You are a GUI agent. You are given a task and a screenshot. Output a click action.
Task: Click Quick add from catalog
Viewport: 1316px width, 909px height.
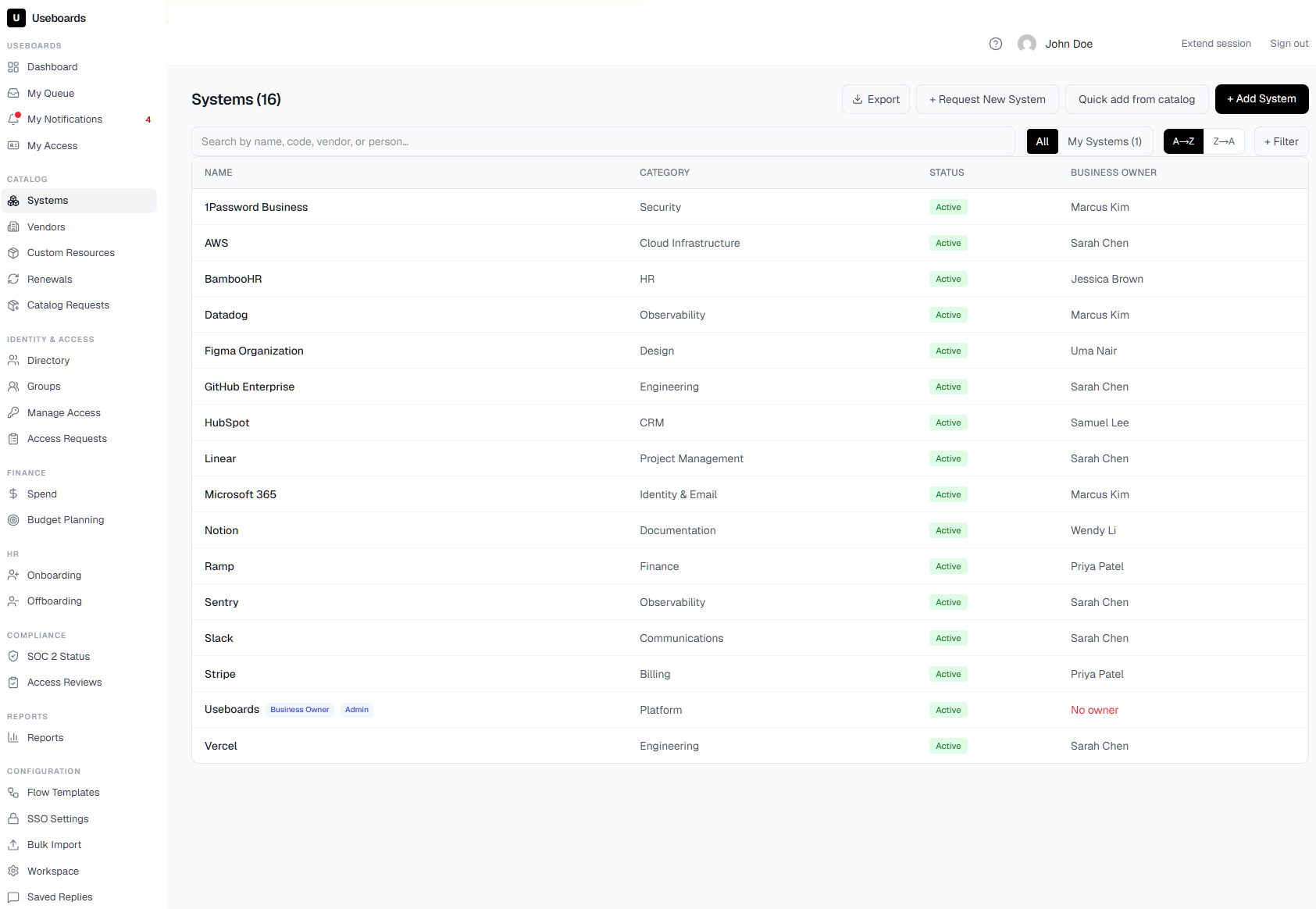(x=1136, y=99)
